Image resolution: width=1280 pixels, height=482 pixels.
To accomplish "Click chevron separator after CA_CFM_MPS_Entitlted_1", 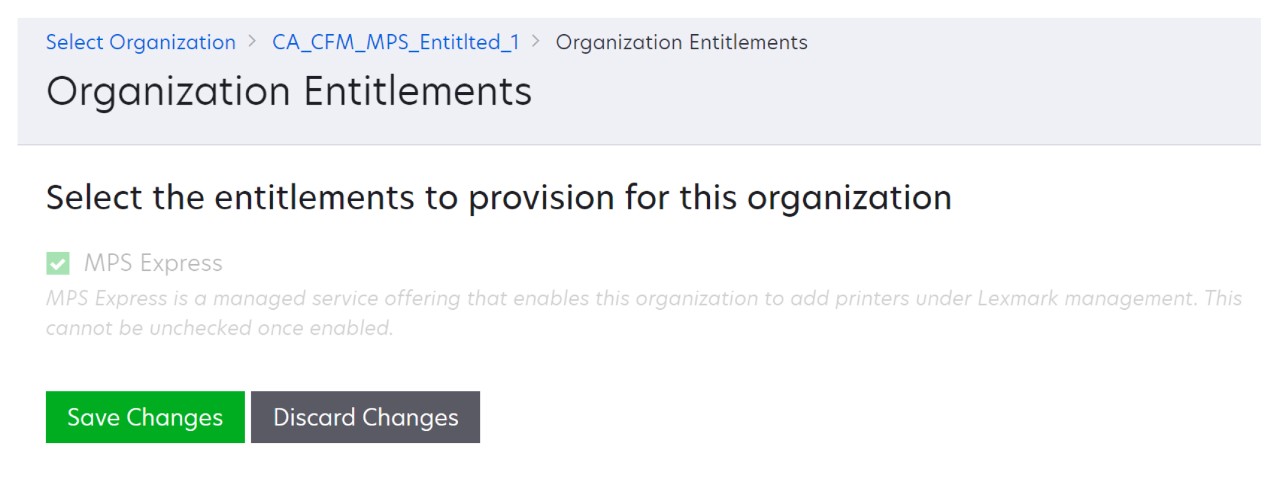I will coord(537,42).
